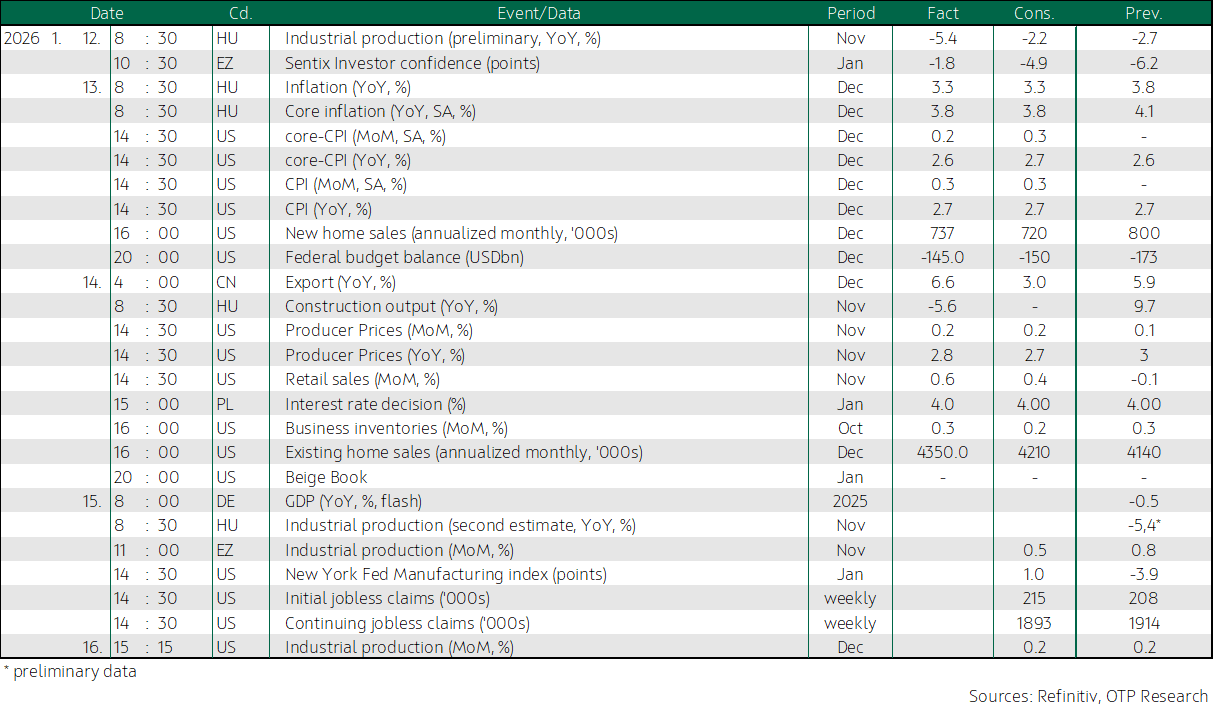This screenshot has width=1214, height=709.
Task: Click the Beige Book event entry
Action: (x=326, y=477)
